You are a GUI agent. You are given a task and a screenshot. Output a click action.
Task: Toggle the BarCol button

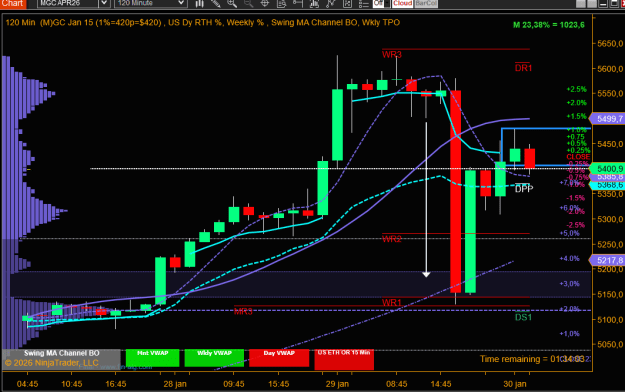(426, 3)
